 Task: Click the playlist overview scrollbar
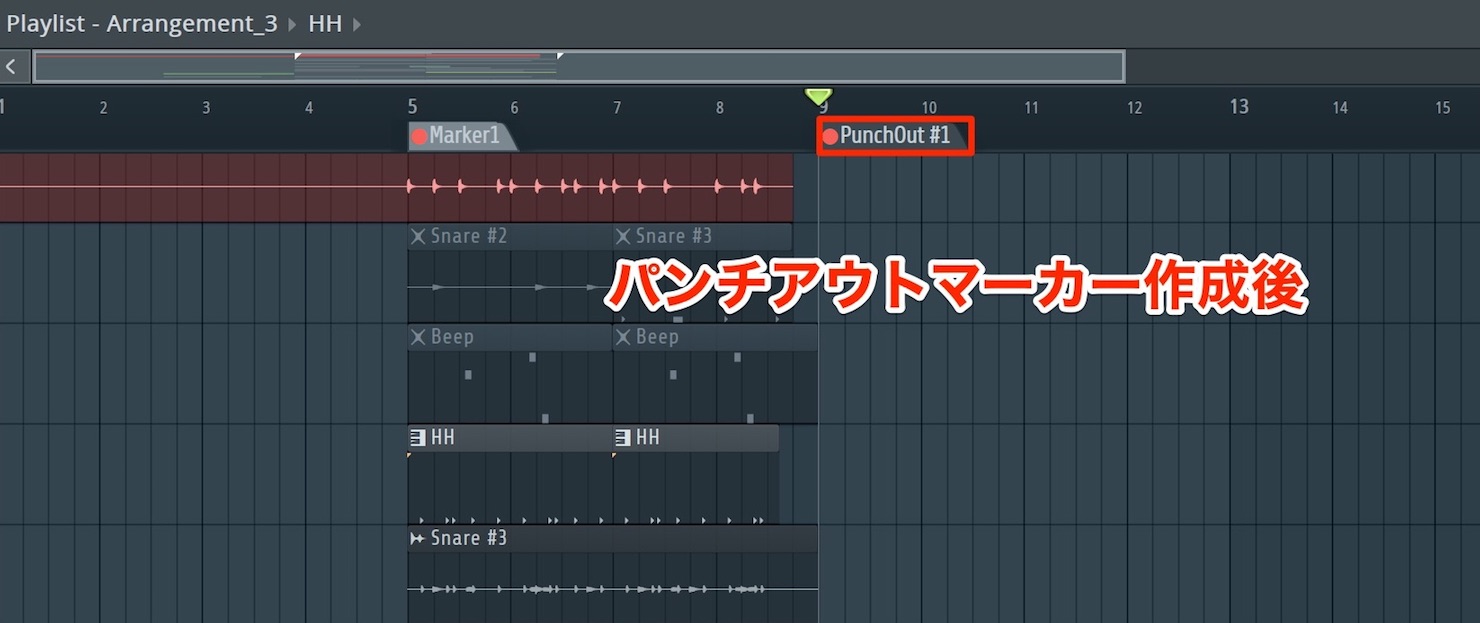579,67
